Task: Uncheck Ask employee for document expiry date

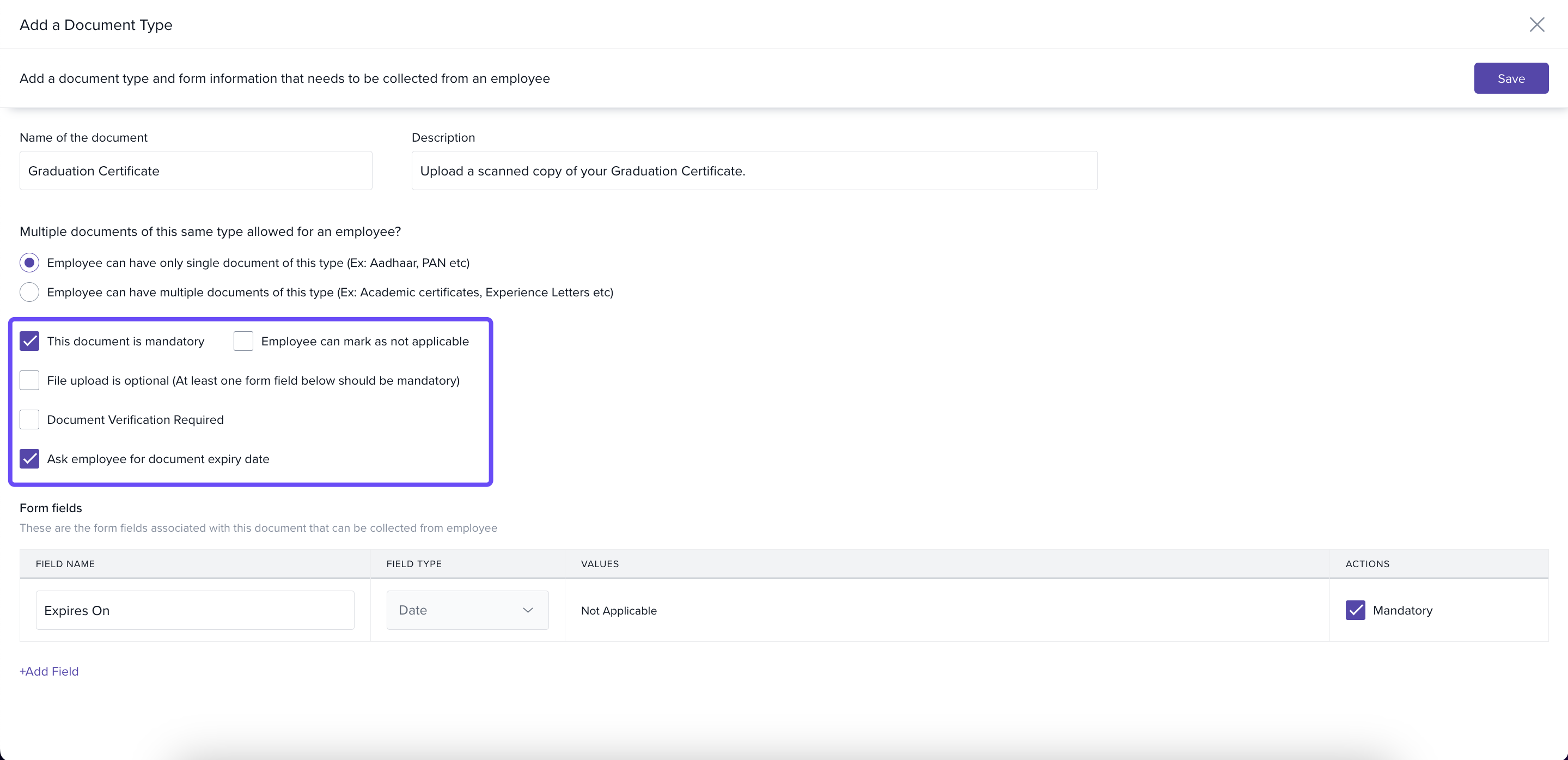Action: coord(29,459)
